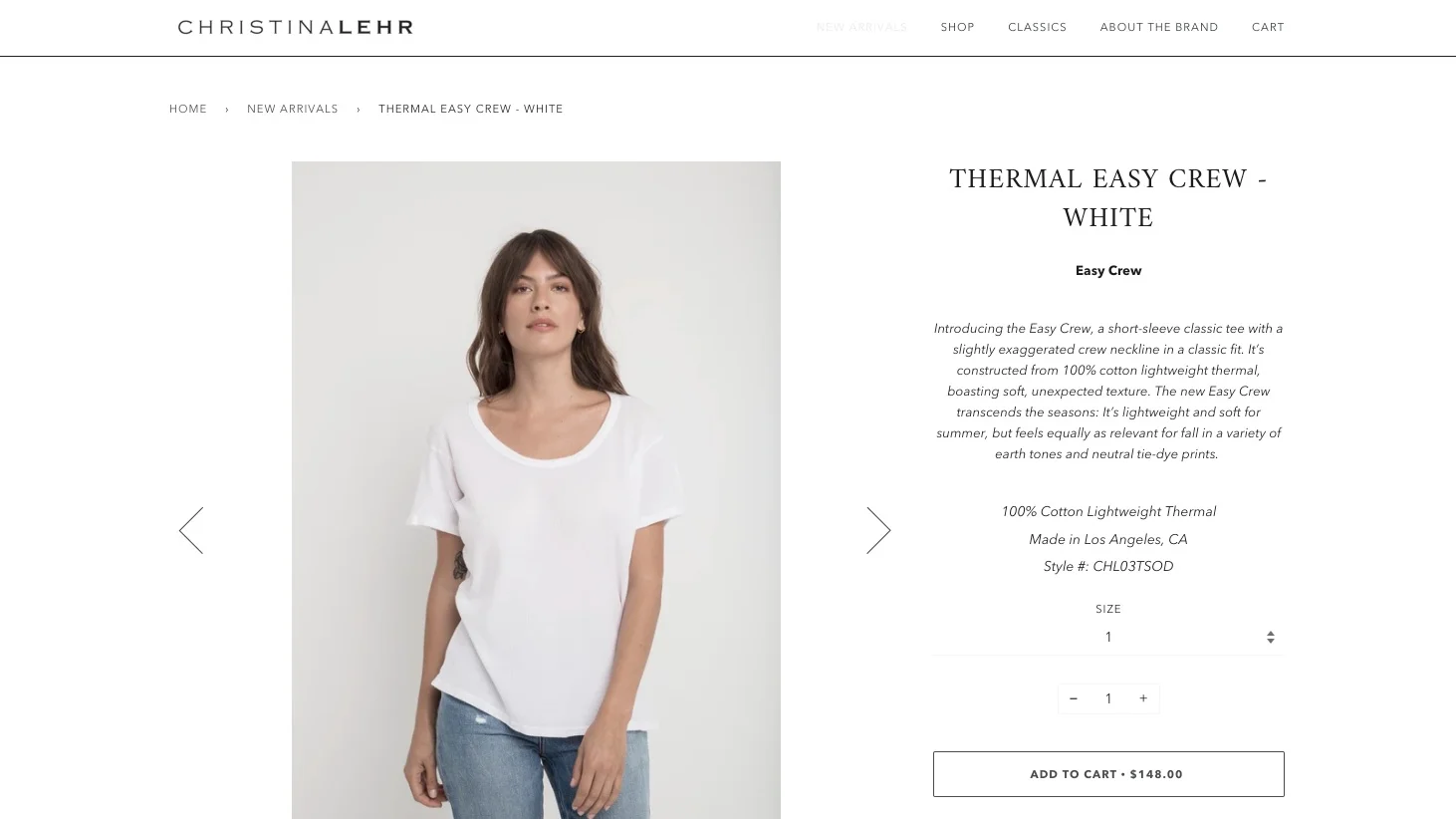Image resolution: width=1456 pixels, height=819 pixels.
Task: Open the Size dropdown showing 1
Action: (x=1108, y=638)
